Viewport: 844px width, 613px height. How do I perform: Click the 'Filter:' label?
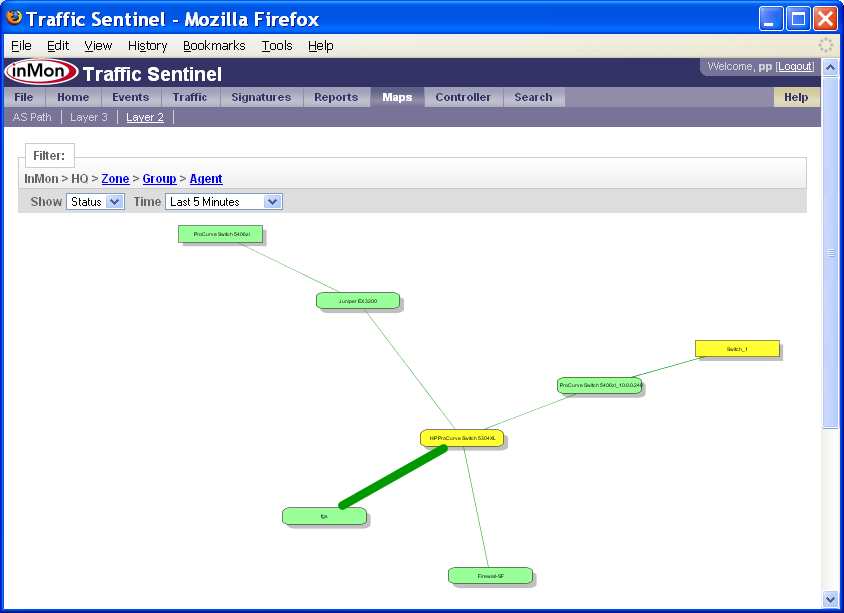point(49,156)
